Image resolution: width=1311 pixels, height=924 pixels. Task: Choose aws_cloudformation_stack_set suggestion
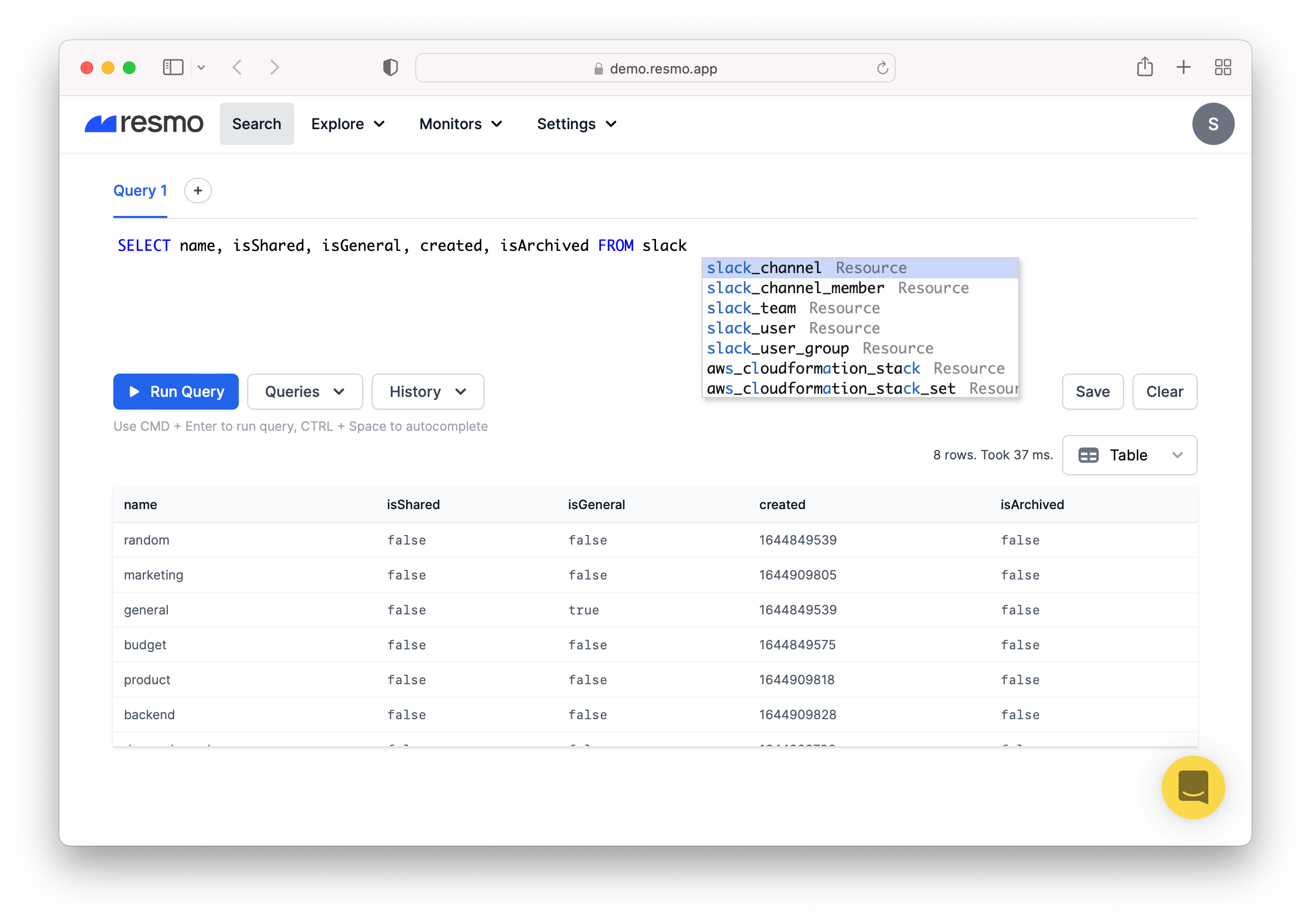(860, 388)
